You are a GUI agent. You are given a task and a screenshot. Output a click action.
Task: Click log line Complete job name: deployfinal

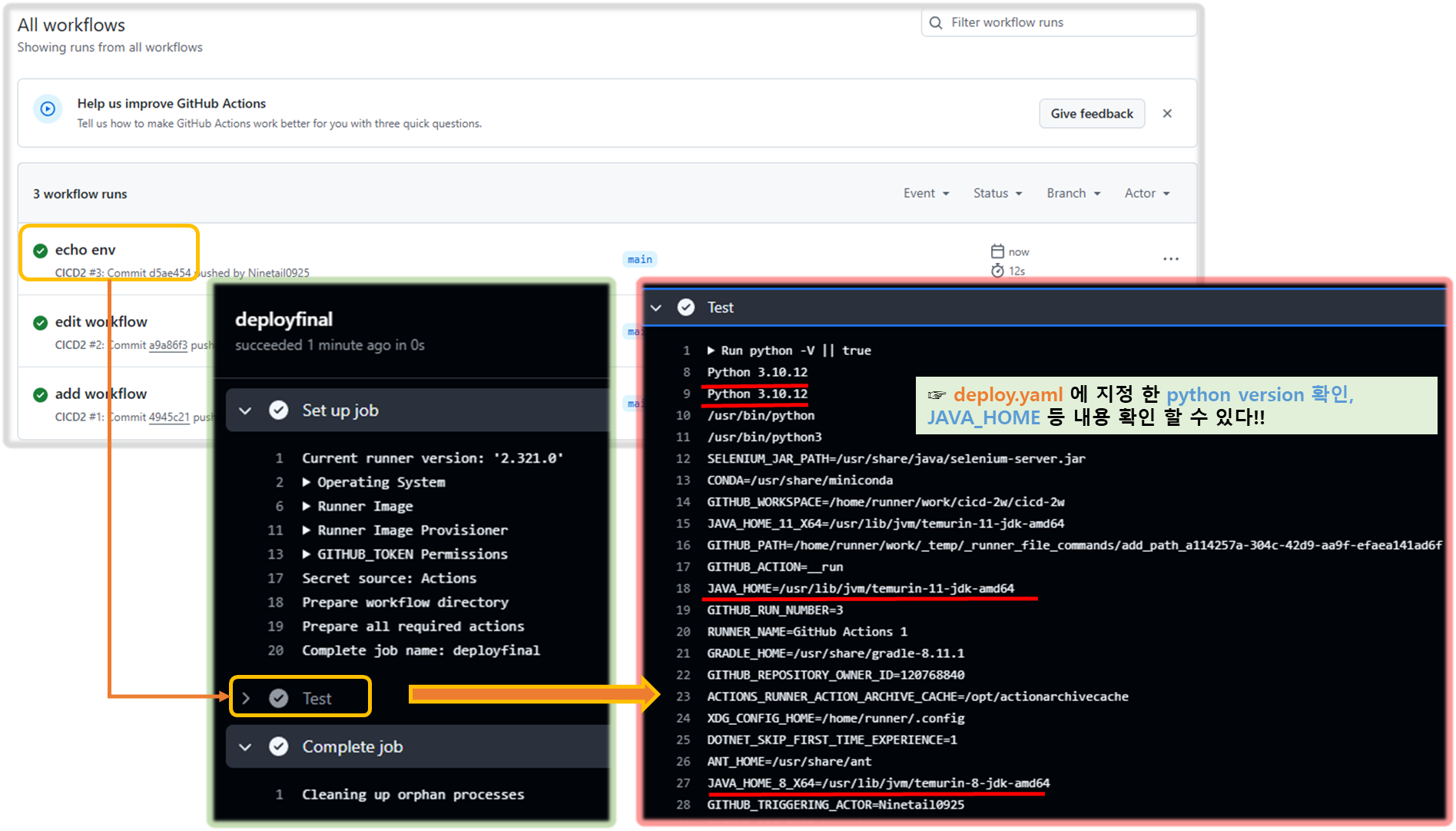tap(421, 650)
